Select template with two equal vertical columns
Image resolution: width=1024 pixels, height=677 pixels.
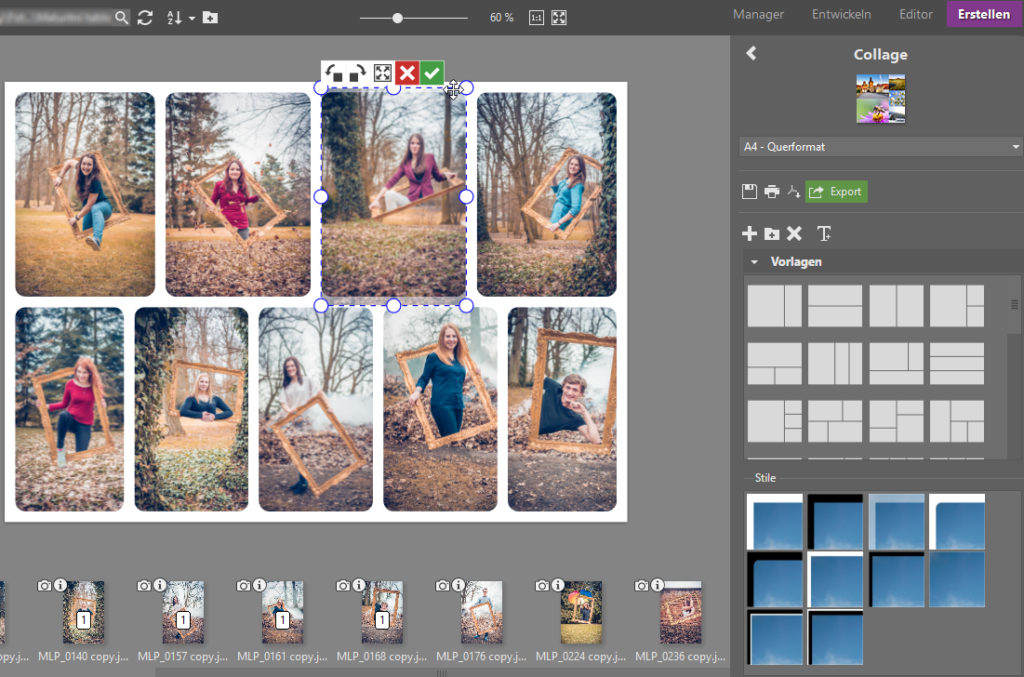[x=896, y=306]
